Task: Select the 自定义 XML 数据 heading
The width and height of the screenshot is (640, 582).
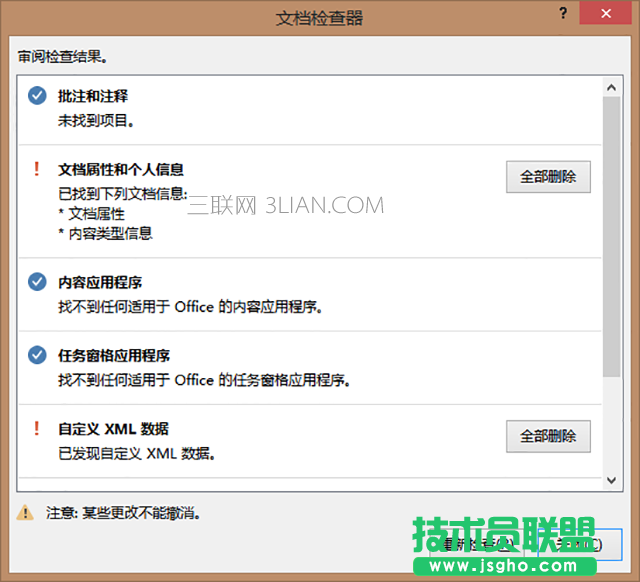Action: tap(113, 429)
